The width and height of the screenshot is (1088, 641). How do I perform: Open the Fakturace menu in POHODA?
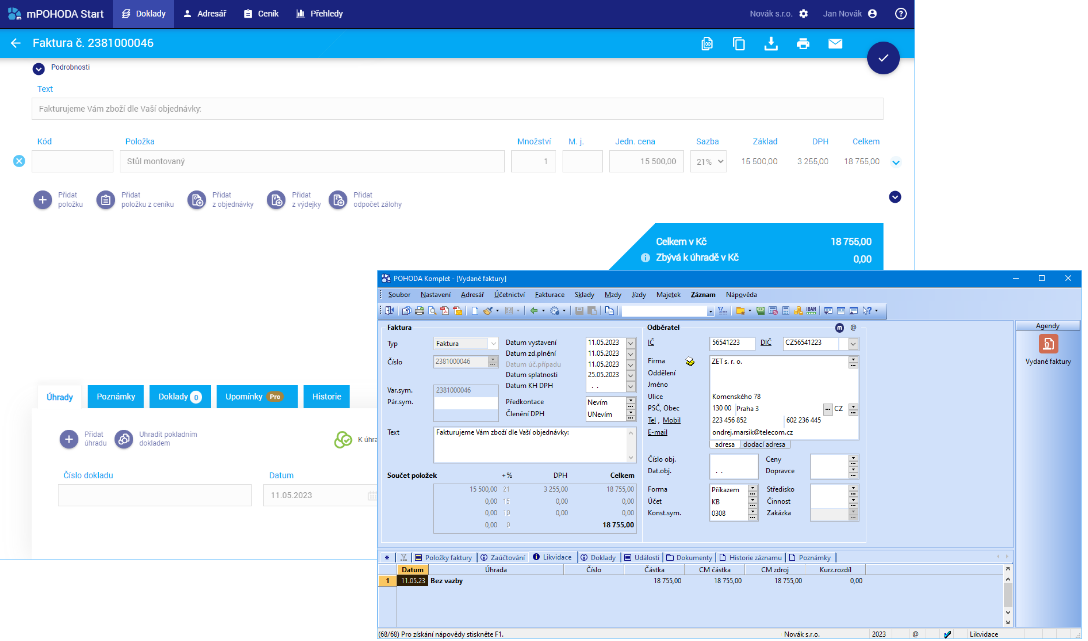pos(550,295)
